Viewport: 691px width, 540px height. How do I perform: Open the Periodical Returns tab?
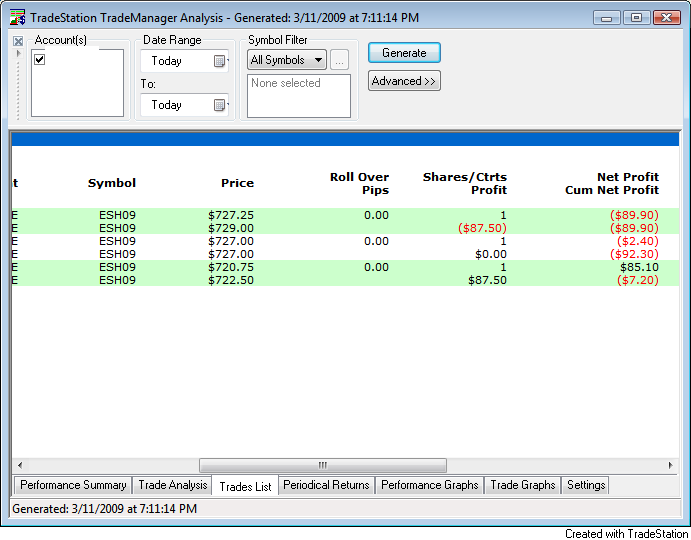point(326,485)
